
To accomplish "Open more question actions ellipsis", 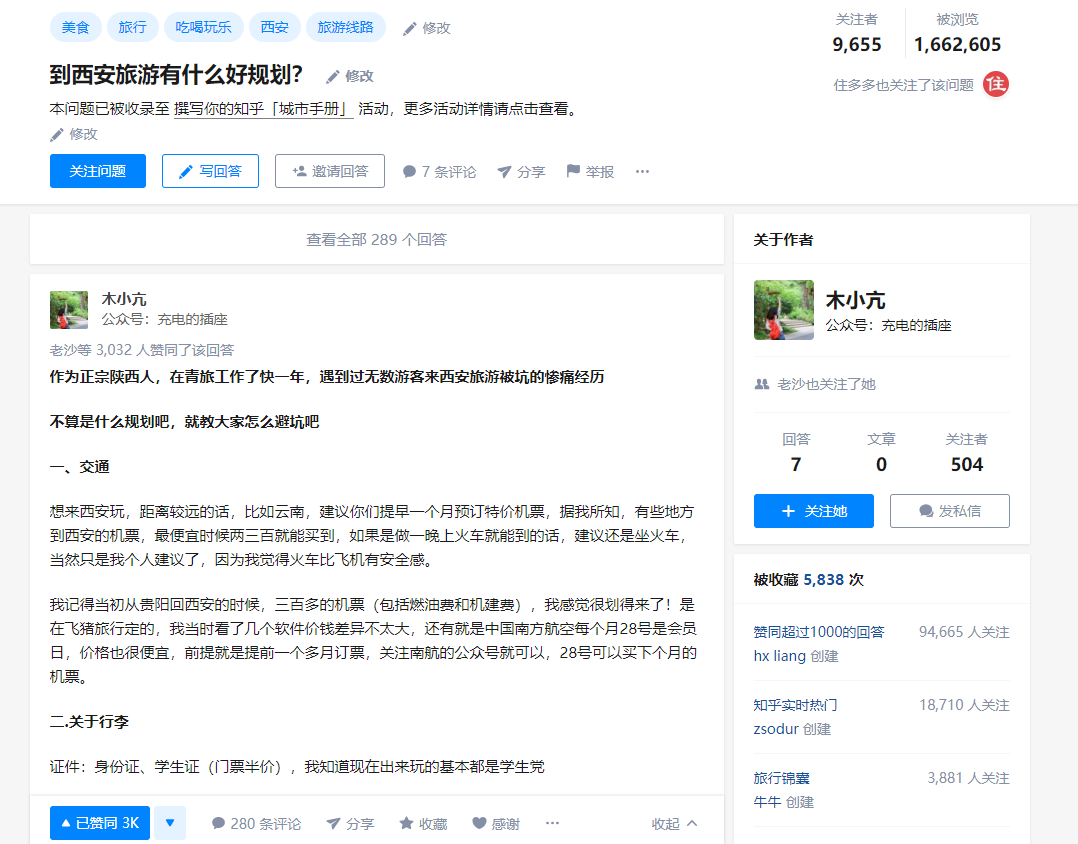I will point(642,171).
